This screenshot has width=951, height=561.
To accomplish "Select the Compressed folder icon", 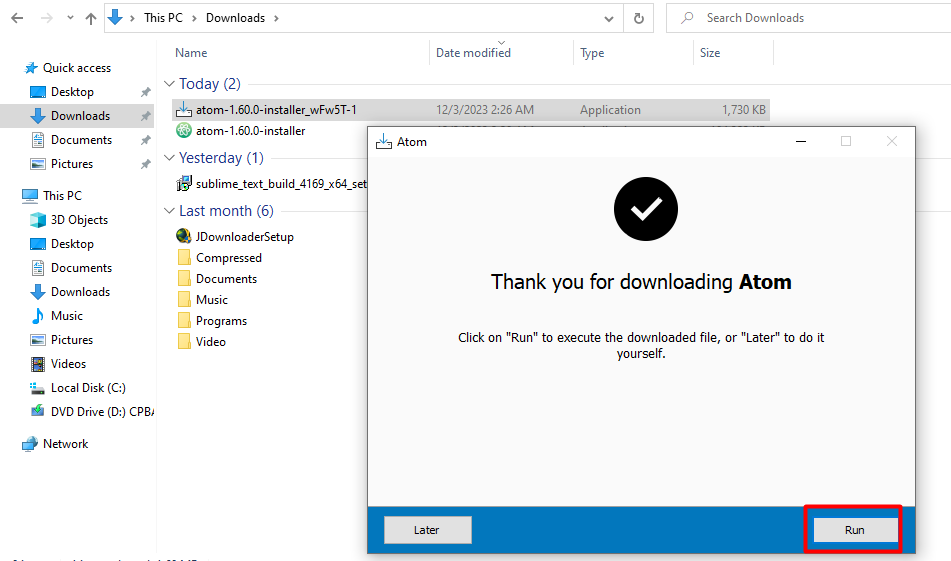I will pyautogui.click(x=184, y=257).
